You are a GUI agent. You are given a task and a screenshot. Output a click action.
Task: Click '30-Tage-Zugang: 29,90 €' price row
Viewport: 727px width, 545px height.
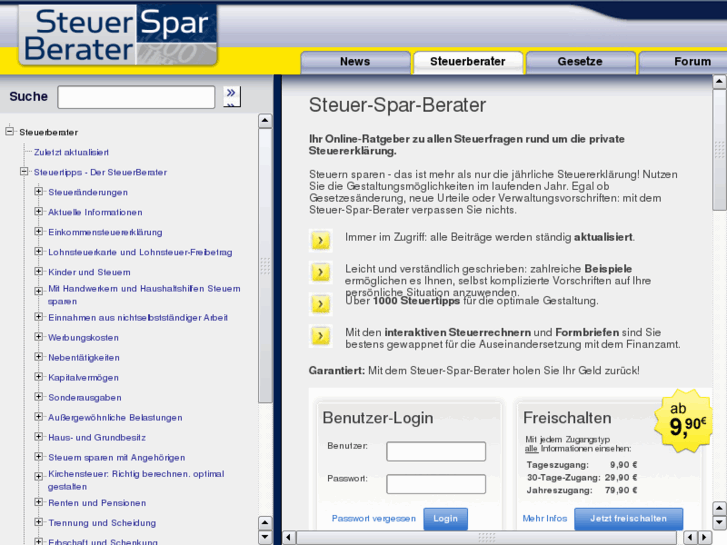tap(582, 477)
